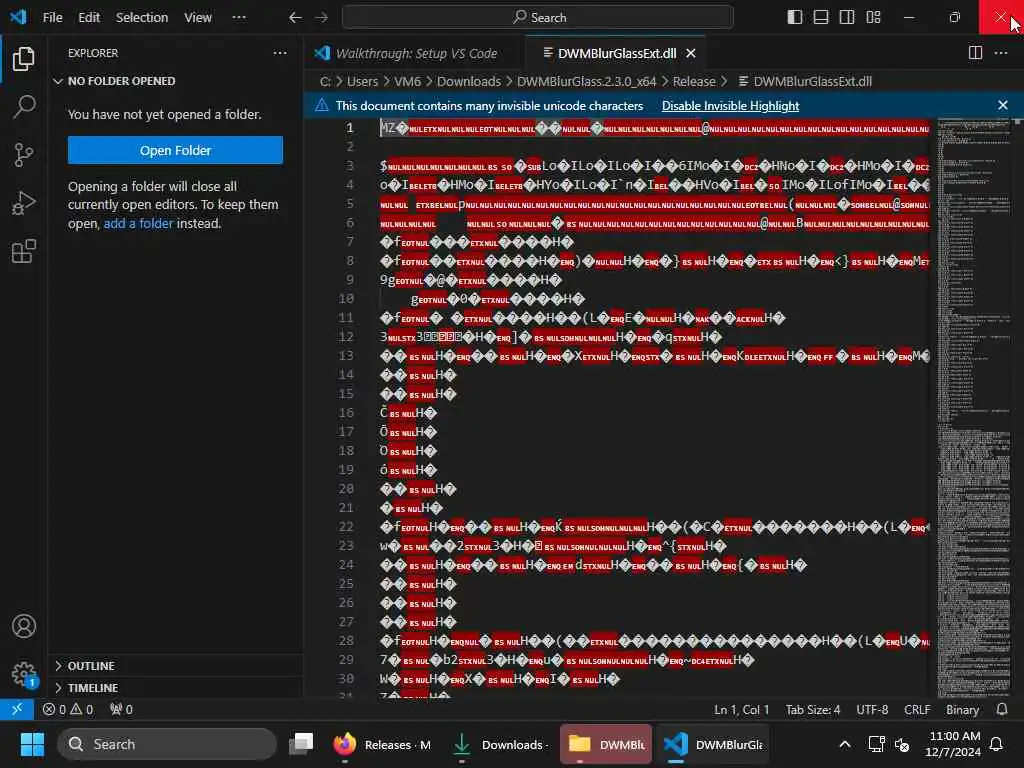Open notifications bell in status bar
The height and width of the screenshot is (768, 1024).
click(x=1002, y=709)
